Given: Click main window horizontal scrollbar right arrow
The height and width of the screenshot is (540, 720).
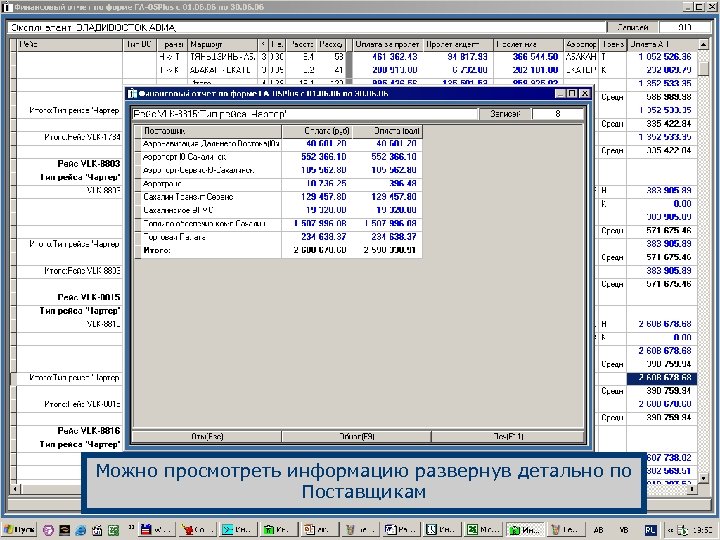Looking at the screenshot, I should pyautogui.click(x=692, y=489).
